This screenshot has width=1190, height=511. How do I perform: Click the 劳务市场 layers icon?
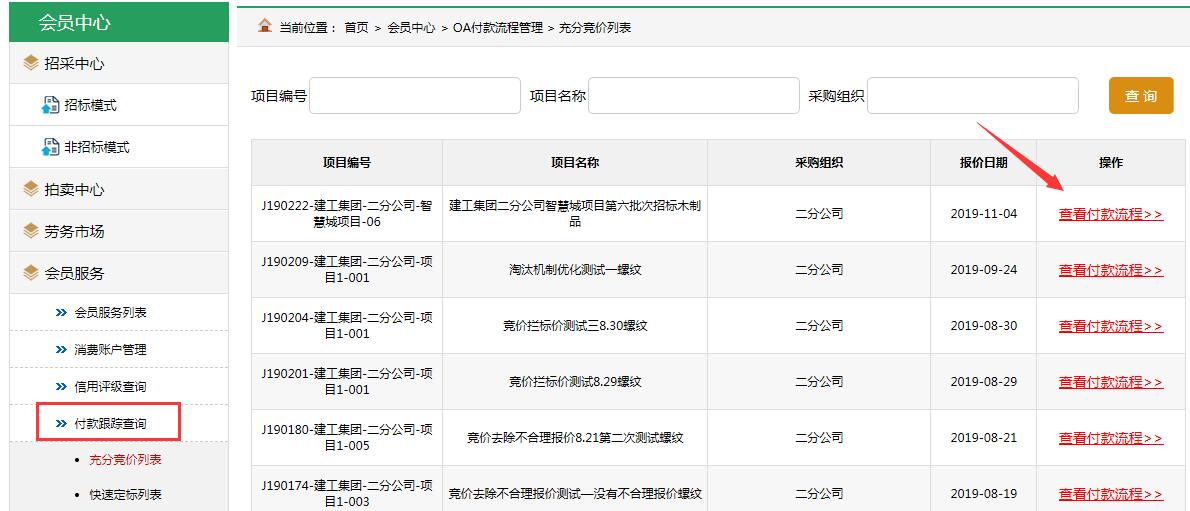pyautogui.click(x=30, y=231)
